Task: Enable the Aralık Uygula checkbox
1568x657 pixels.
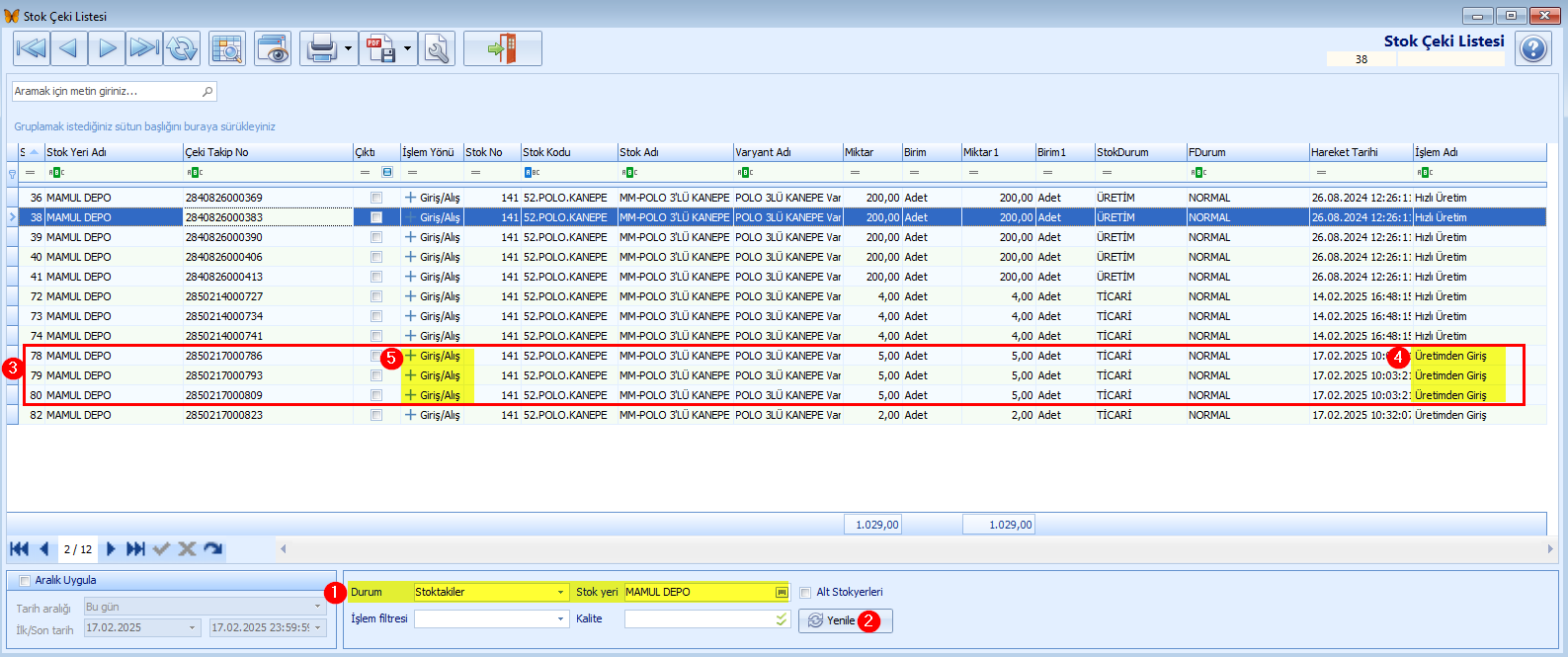Action: [x=25, y=581]
